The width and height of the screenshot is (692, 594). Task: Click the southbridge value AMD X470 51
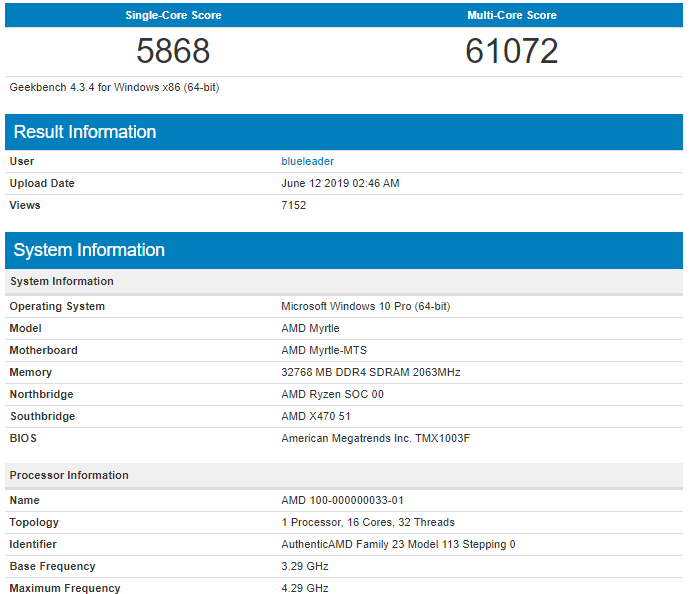[x=316, y=417]
